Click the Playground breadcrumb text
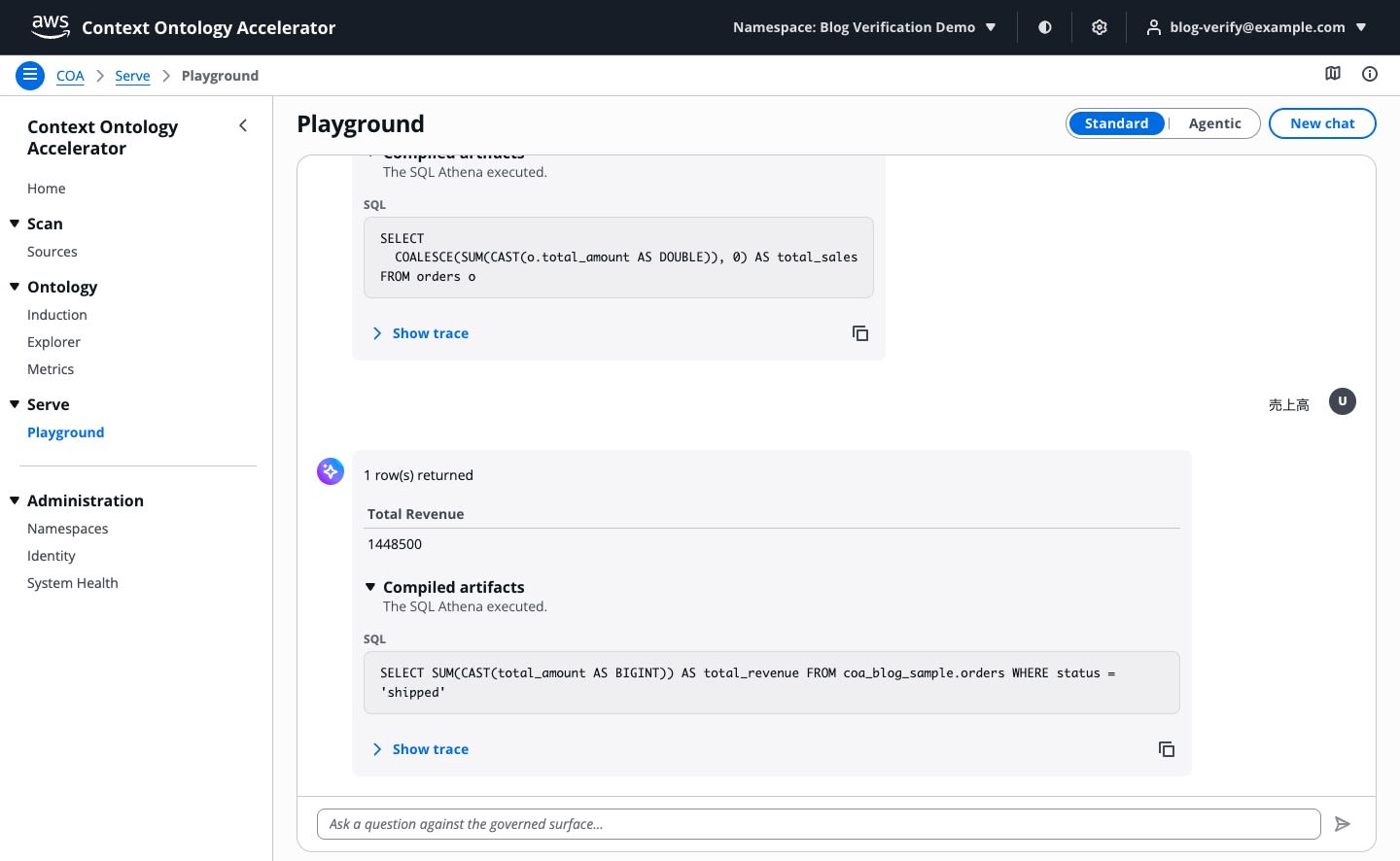1400x861 pixels. 221,76
